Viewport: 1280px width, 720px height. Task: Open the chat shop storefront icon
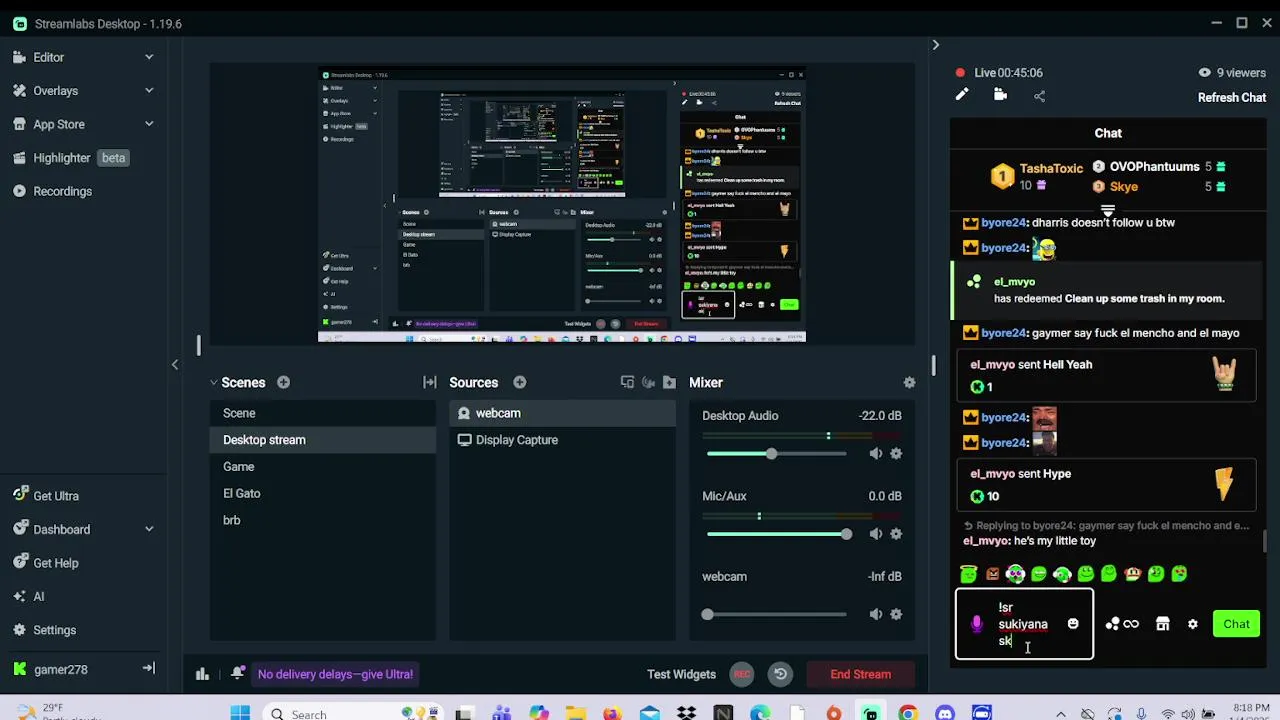[1162, 624]
